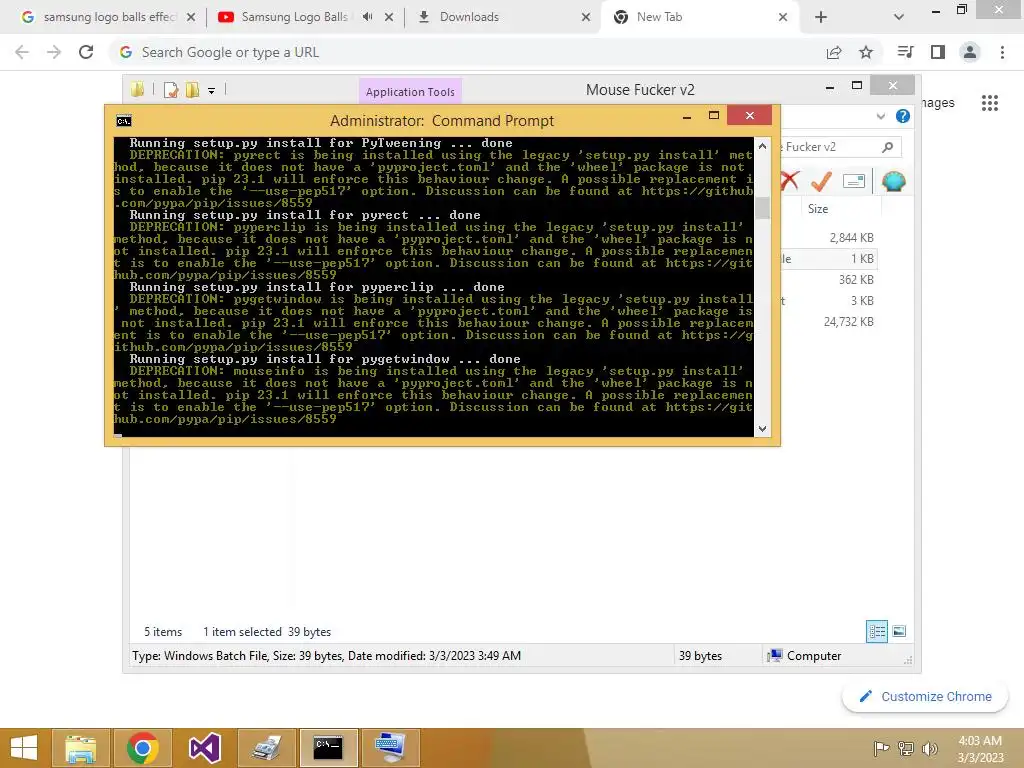The height and width of the screenshot is (768, 1024).
Task: Click the red X delete icon in Explorer
Action: (789, 181)
